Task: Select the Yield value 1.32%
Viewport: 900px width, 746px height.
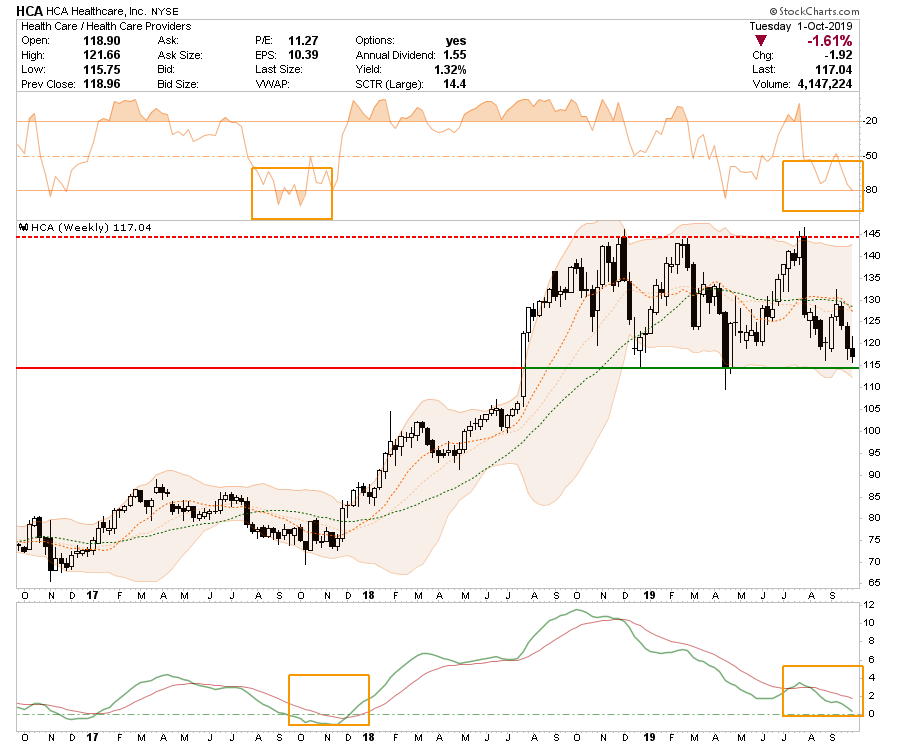Action: pyautogui.click(x=450, y=69)
